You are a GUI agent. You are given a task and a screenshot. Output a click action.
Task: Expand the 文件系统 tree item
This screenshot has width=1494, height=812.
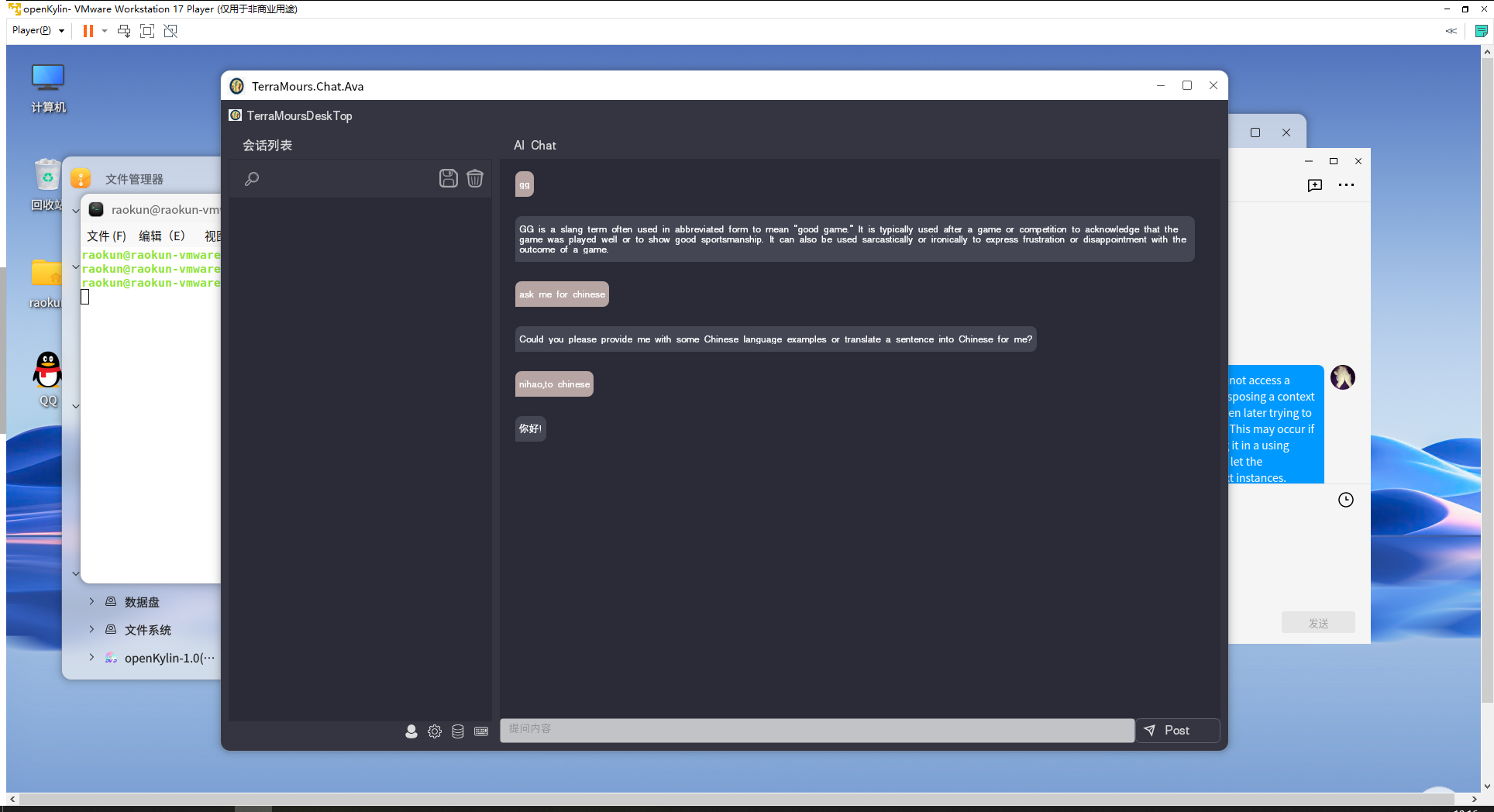pos(91,629)
